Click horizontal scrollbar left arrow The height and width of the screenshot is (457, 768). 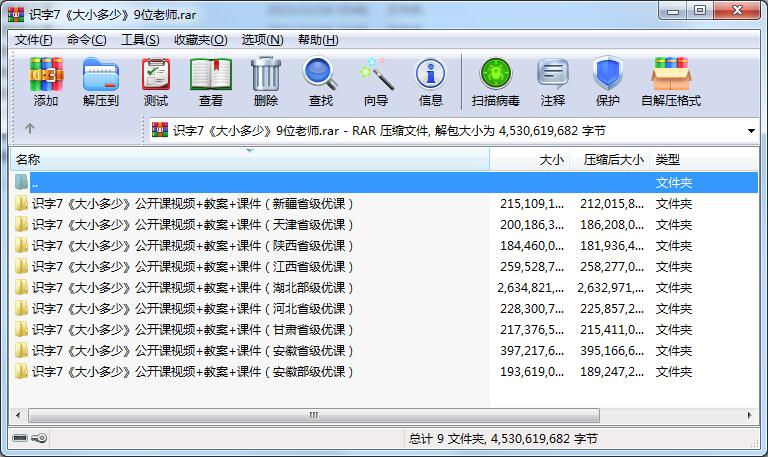19,415
